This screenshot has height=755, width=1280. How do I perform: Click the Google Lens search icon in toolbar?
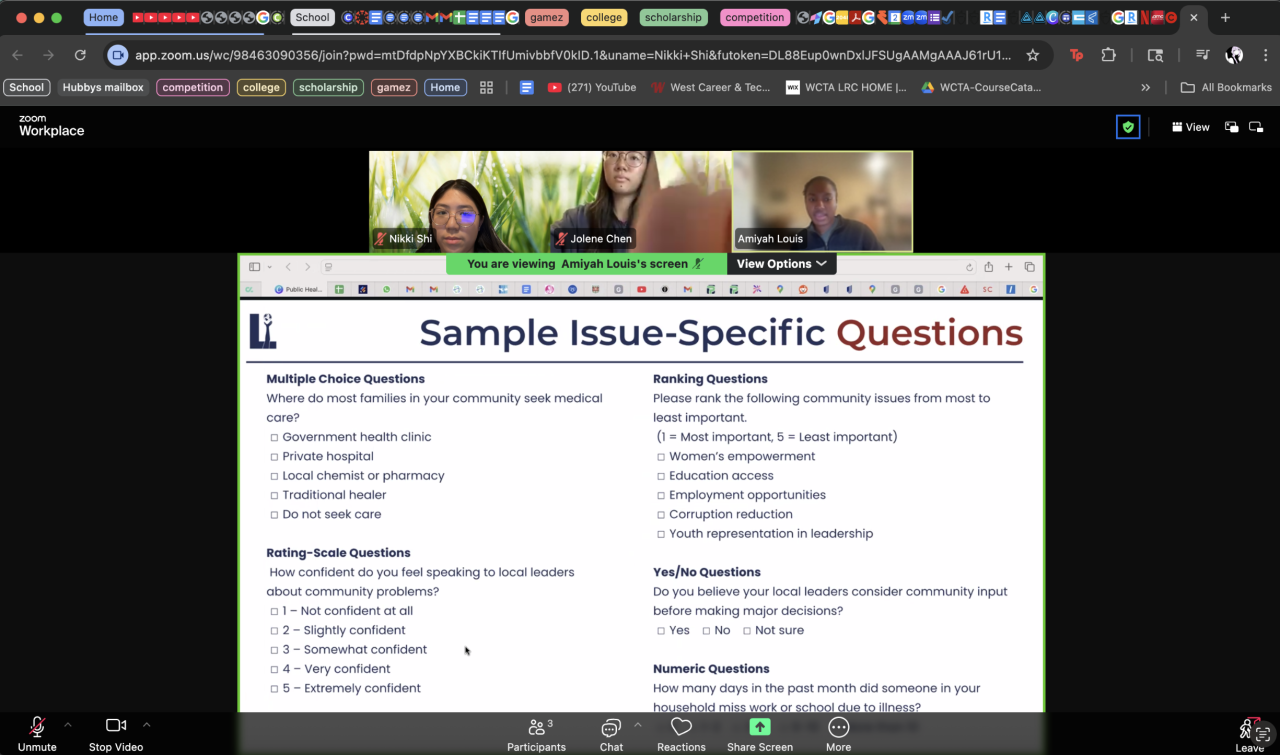(1155, 55)
